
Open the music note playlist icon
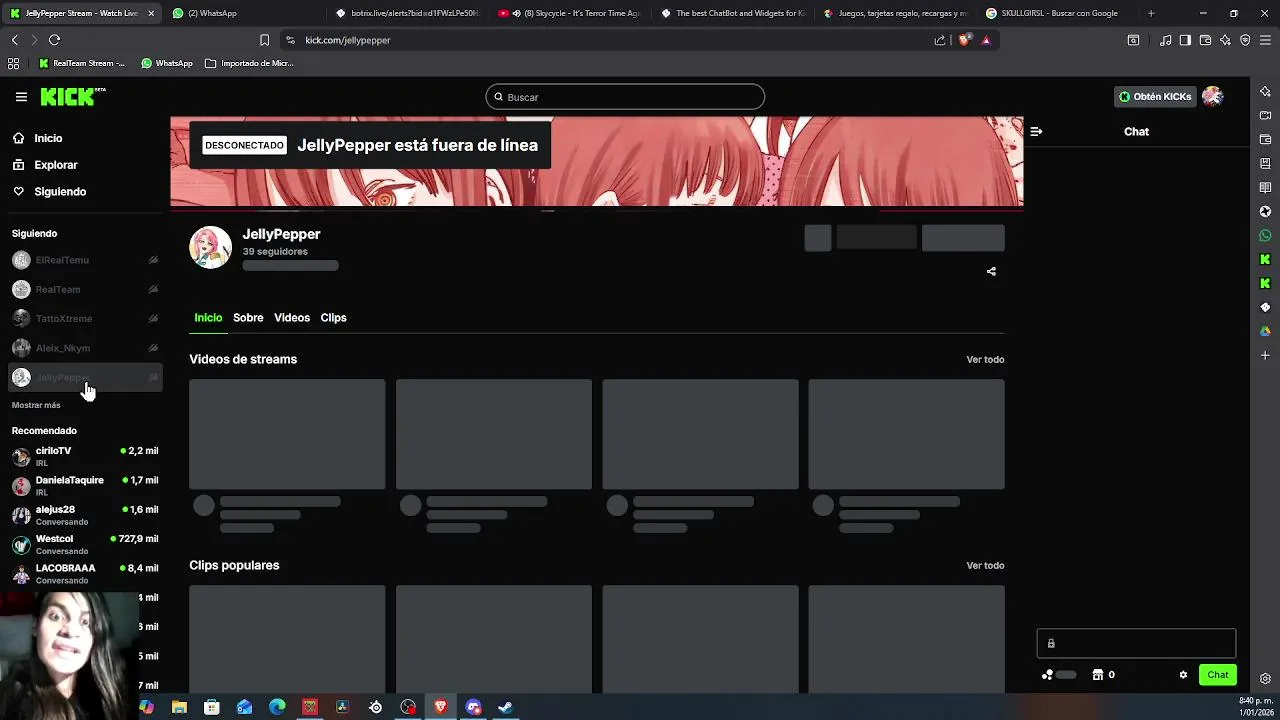[x=1166, y=40]
